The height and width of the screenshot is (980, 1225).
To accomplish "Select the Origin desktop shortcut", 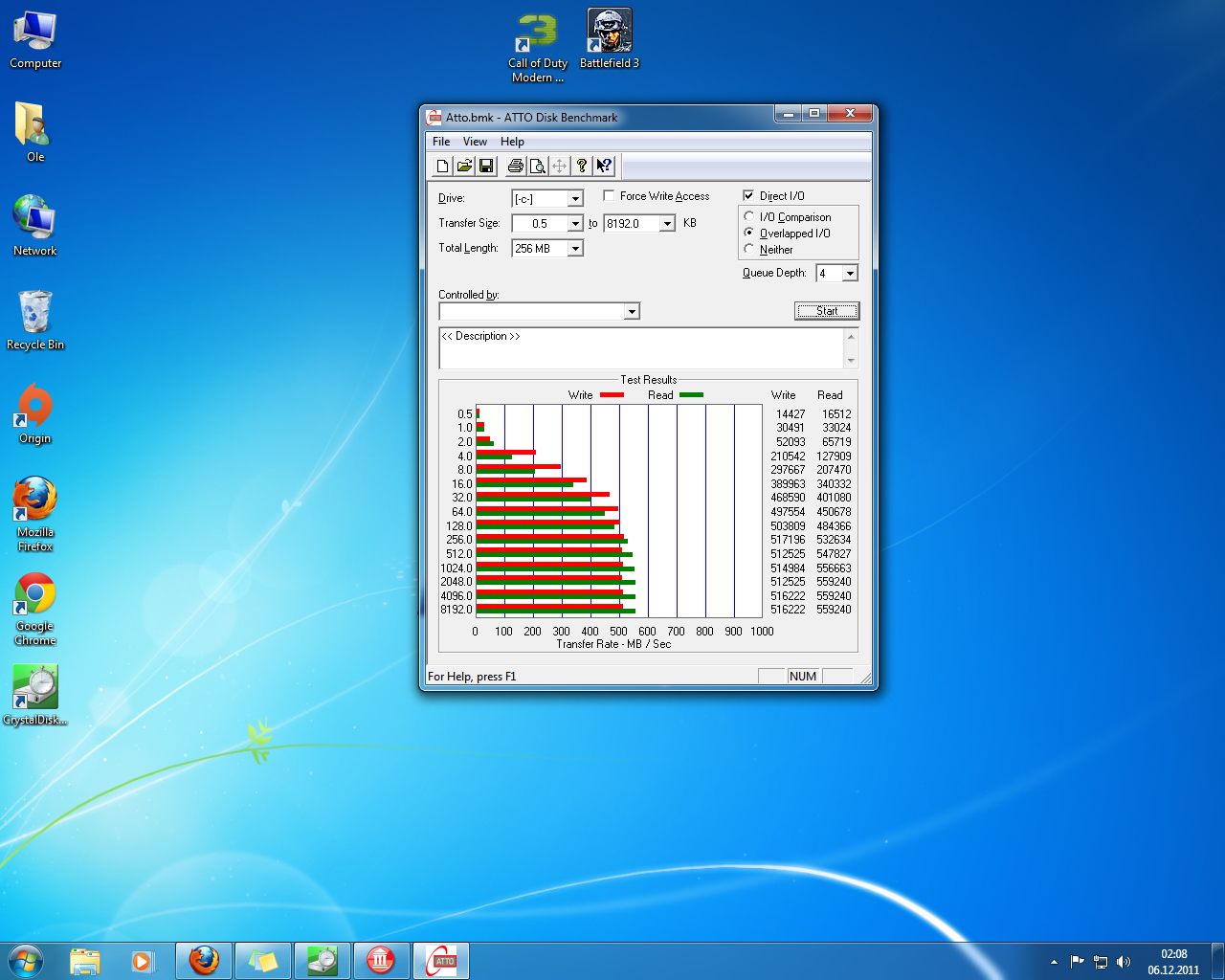I will pyautogui.click(x=35, y=413).
